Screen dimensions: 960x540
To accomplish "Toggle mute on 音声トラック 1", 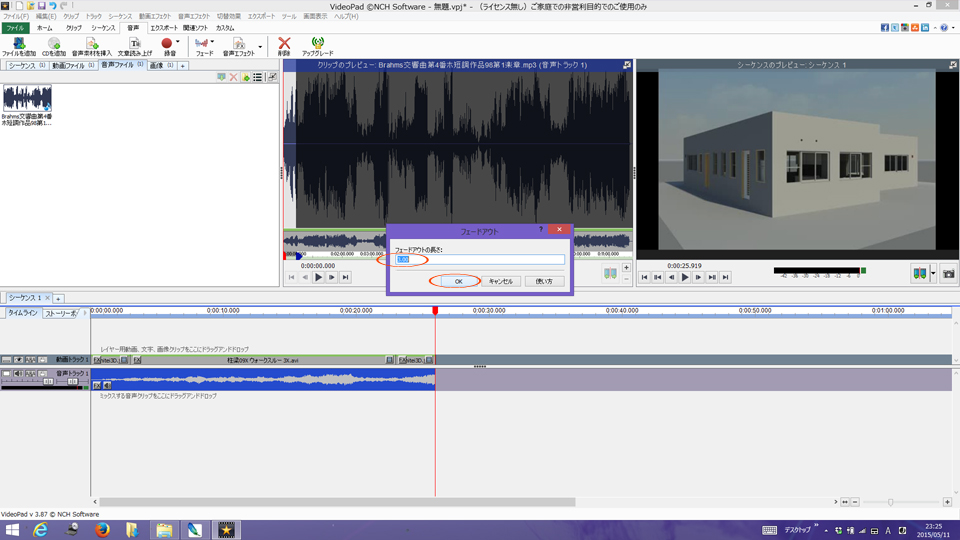I will 18,373.
